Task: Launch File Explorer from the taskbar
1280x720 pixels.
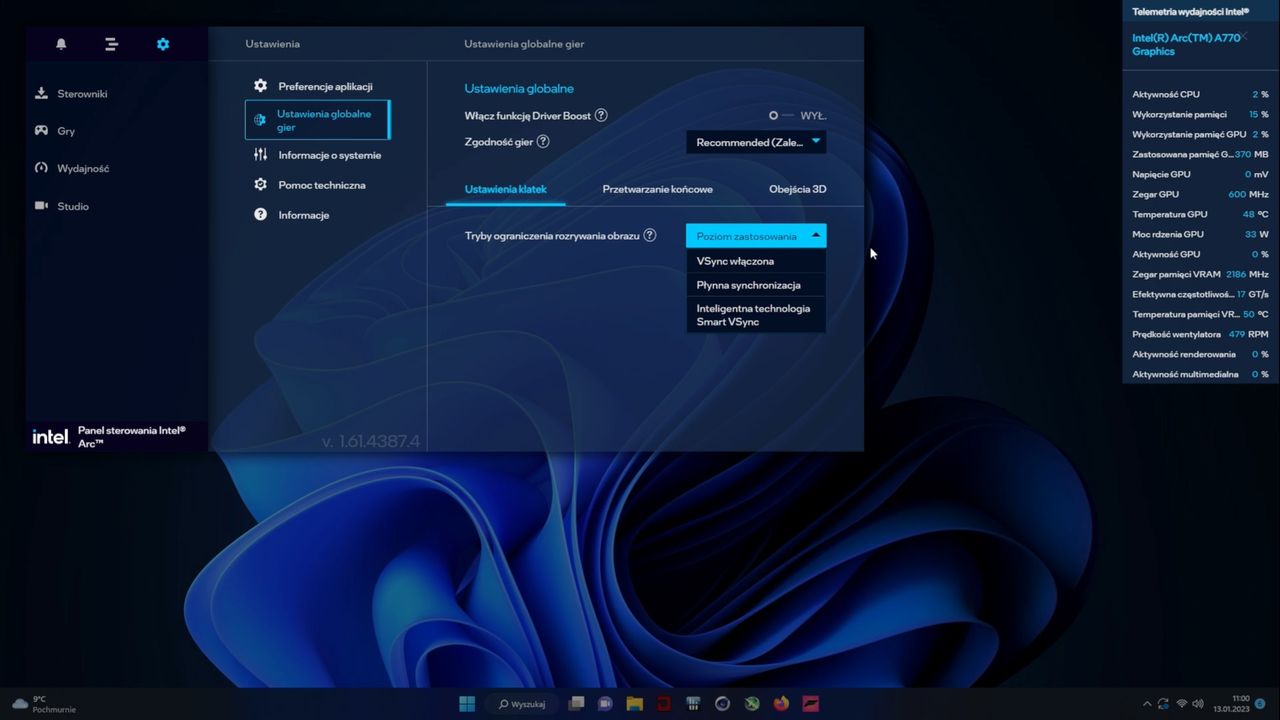Action: click(634, 703)
